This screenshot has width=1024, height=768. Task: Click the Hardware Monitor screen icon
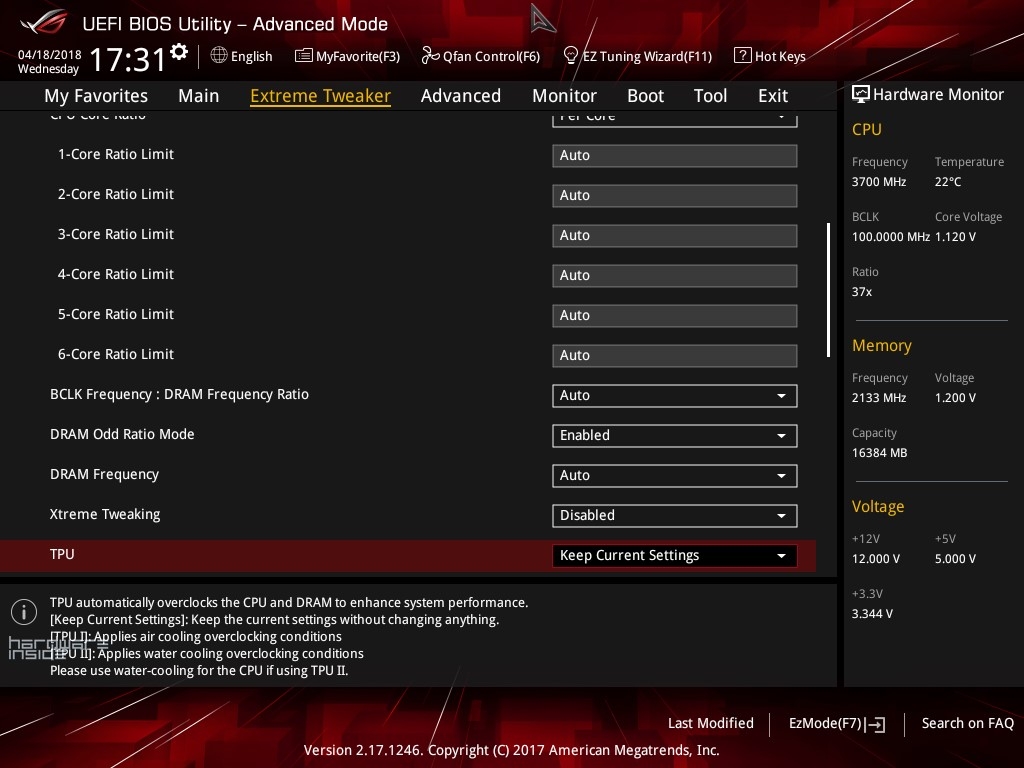(x=860, y=95)
